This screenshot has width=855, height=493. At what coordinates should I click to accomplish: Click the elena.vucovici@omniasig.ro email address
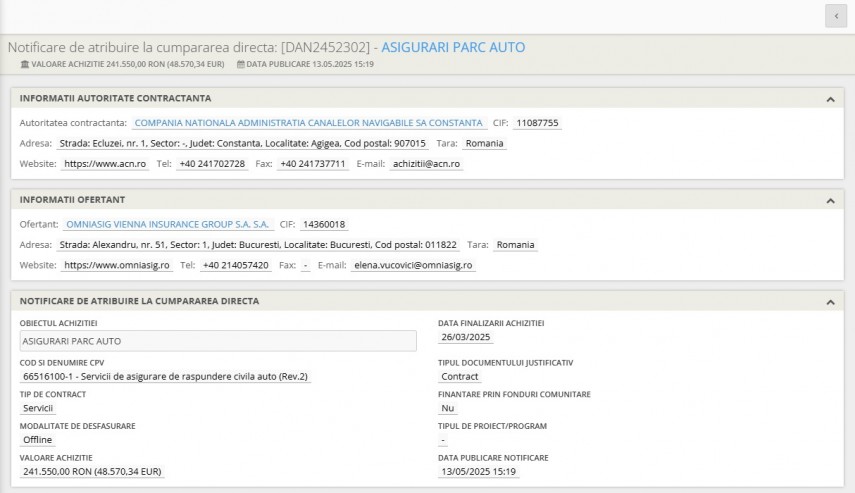tap(413, 265)
